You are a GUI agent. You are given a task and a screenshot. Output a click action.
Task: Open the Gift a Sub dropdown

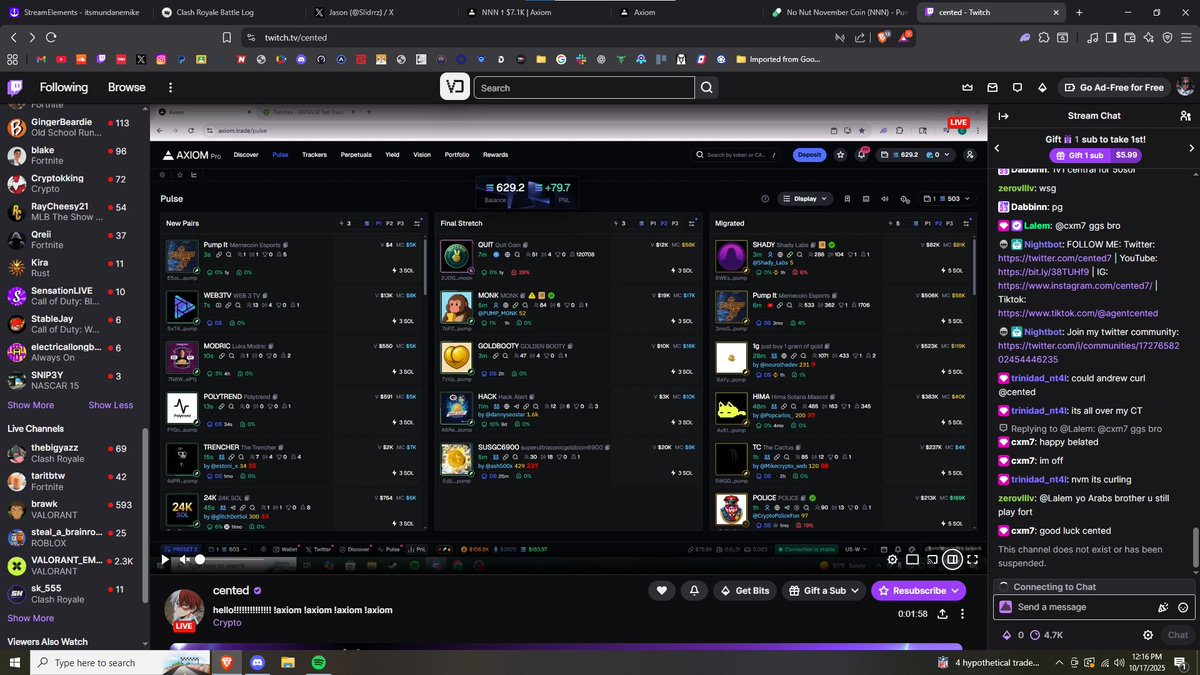coord(824,591)
